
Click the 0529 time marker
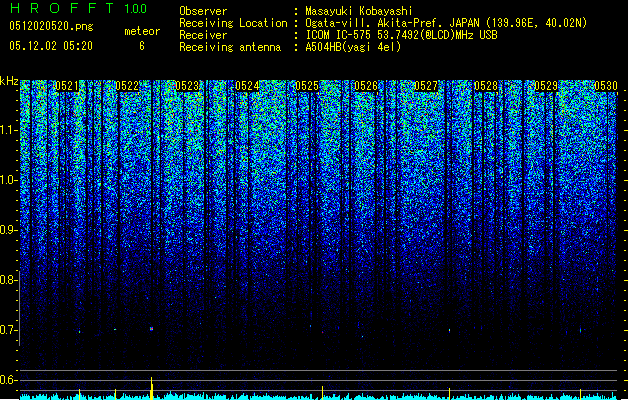pyautogui.click(x=546, y=86)
